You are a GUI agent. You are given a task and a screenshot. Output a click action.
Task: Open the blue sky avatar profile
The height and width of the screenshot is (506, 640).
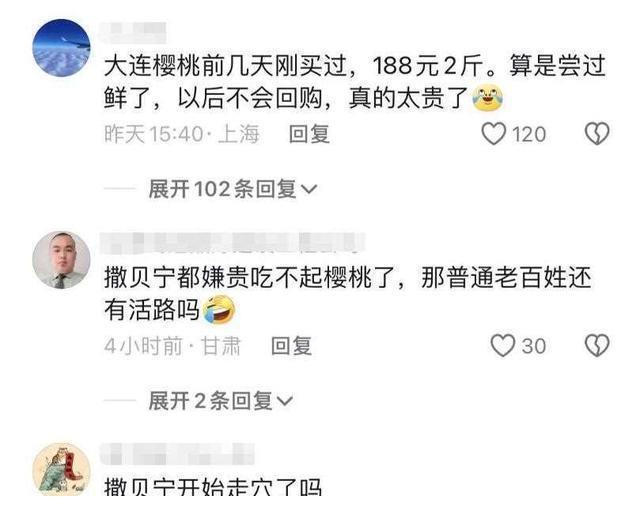[x=61, y=48]
